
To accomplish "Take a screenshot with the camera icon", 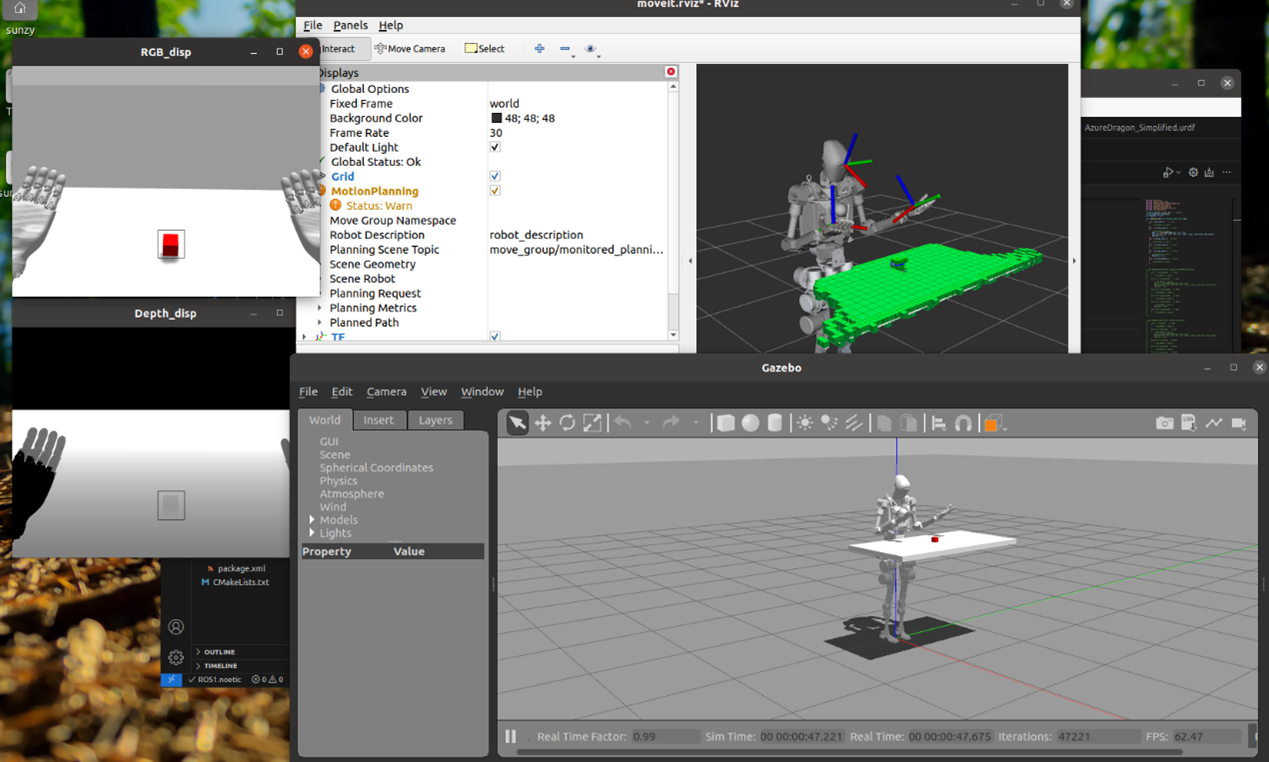I will click(x=1164, y=423).
